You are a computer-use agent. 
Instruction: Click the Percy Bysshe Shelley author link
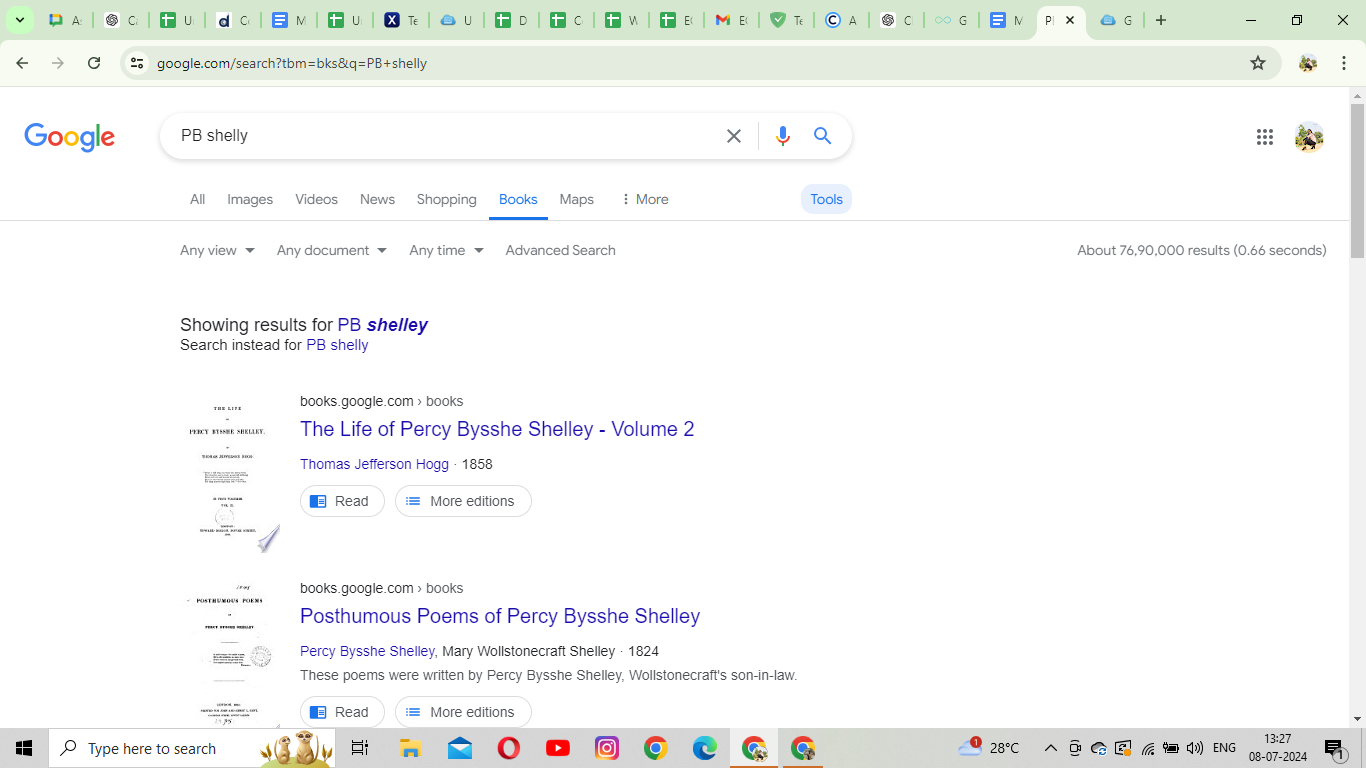coord(367,651)
